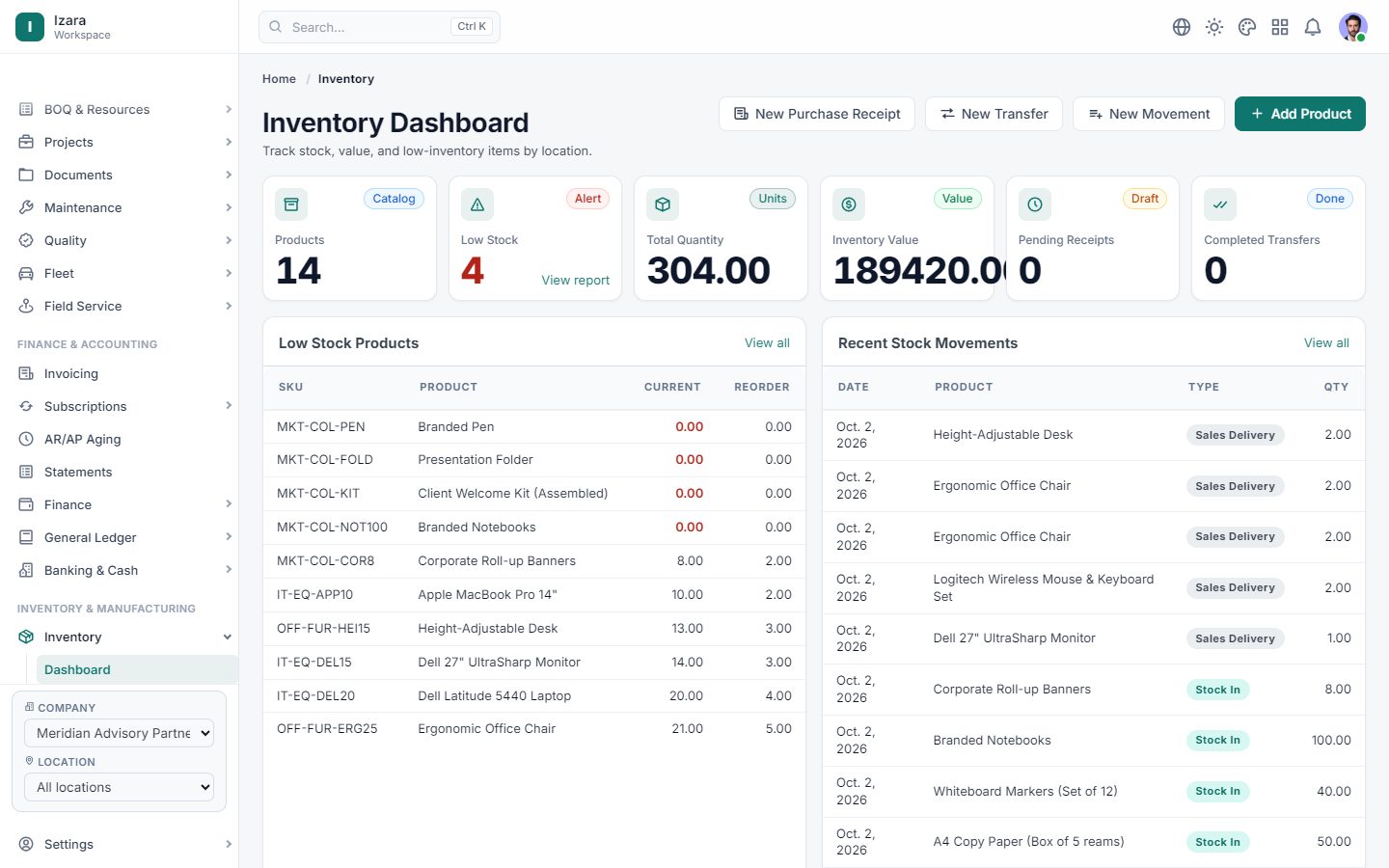The width and height of the screenshot is (1389, 868).
Task: Click the Izara workspace logo
Action: (x=30, y=27)
